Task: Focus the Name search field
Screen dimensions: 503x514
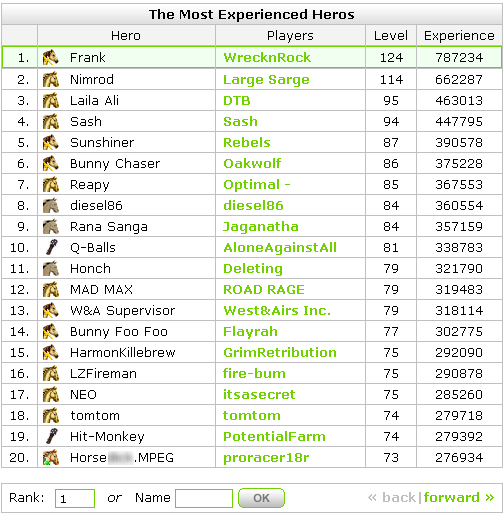Action: (x=204, y=498)
